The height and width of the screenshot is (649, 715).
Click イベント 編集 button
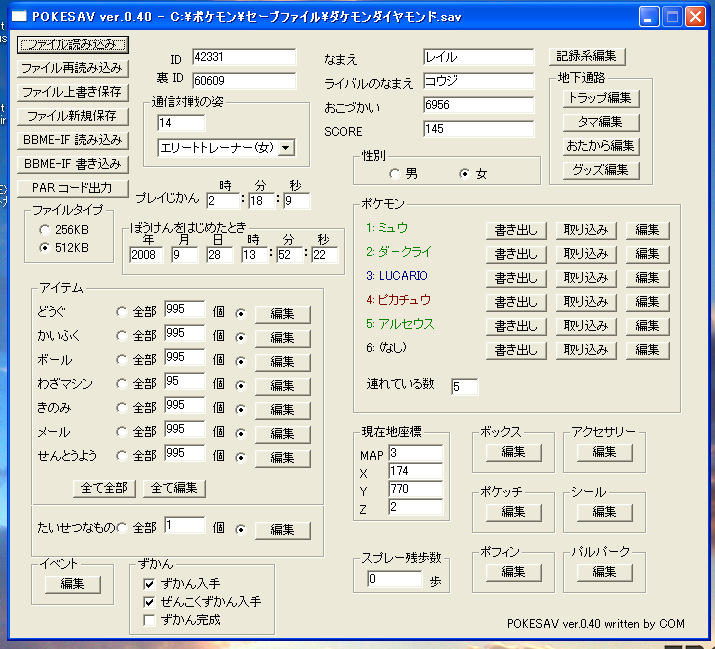coord(73,584)
